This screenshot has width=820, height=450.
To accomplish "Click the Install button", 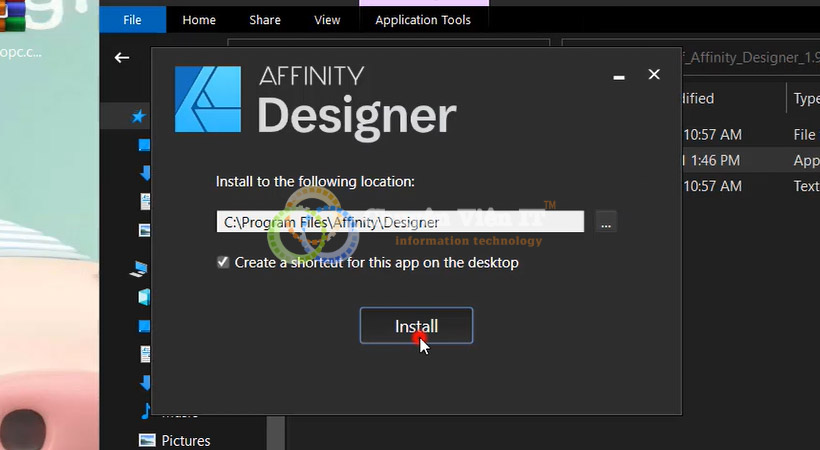I will [x=416, y=326].
